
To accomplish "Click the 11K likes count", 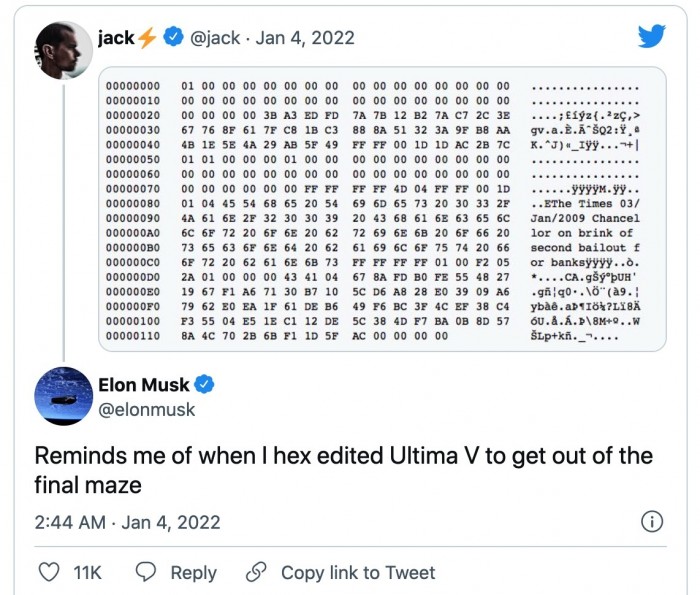I will (88, 572).
